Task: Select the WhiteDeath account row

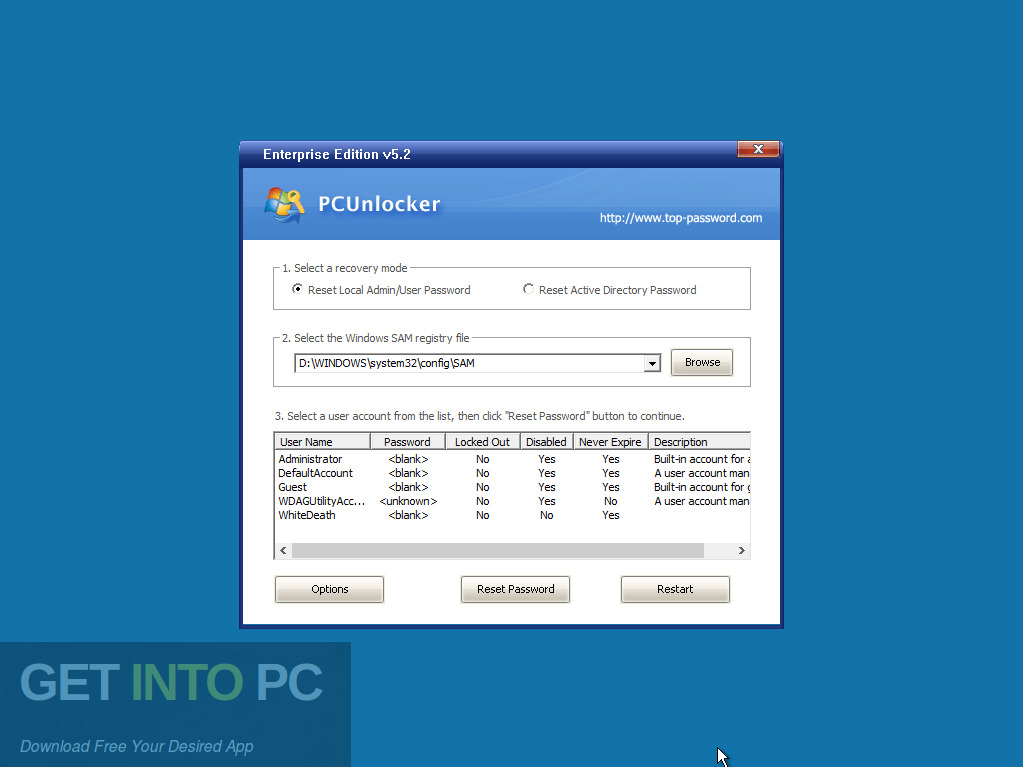Action: pos(513,515)
